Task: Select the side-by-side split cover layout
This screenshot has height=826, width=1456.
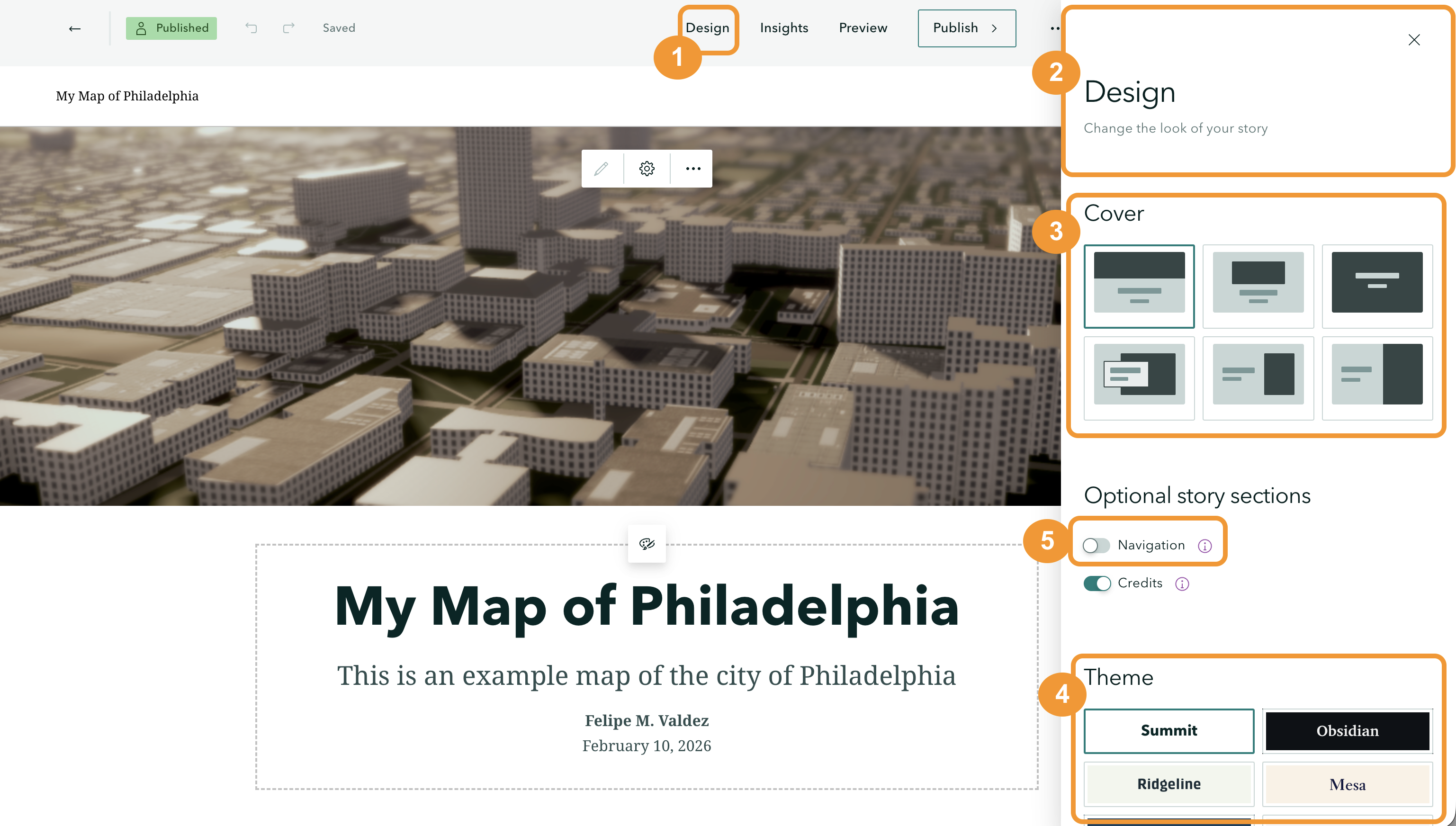Action: (x=1377, y=378)
